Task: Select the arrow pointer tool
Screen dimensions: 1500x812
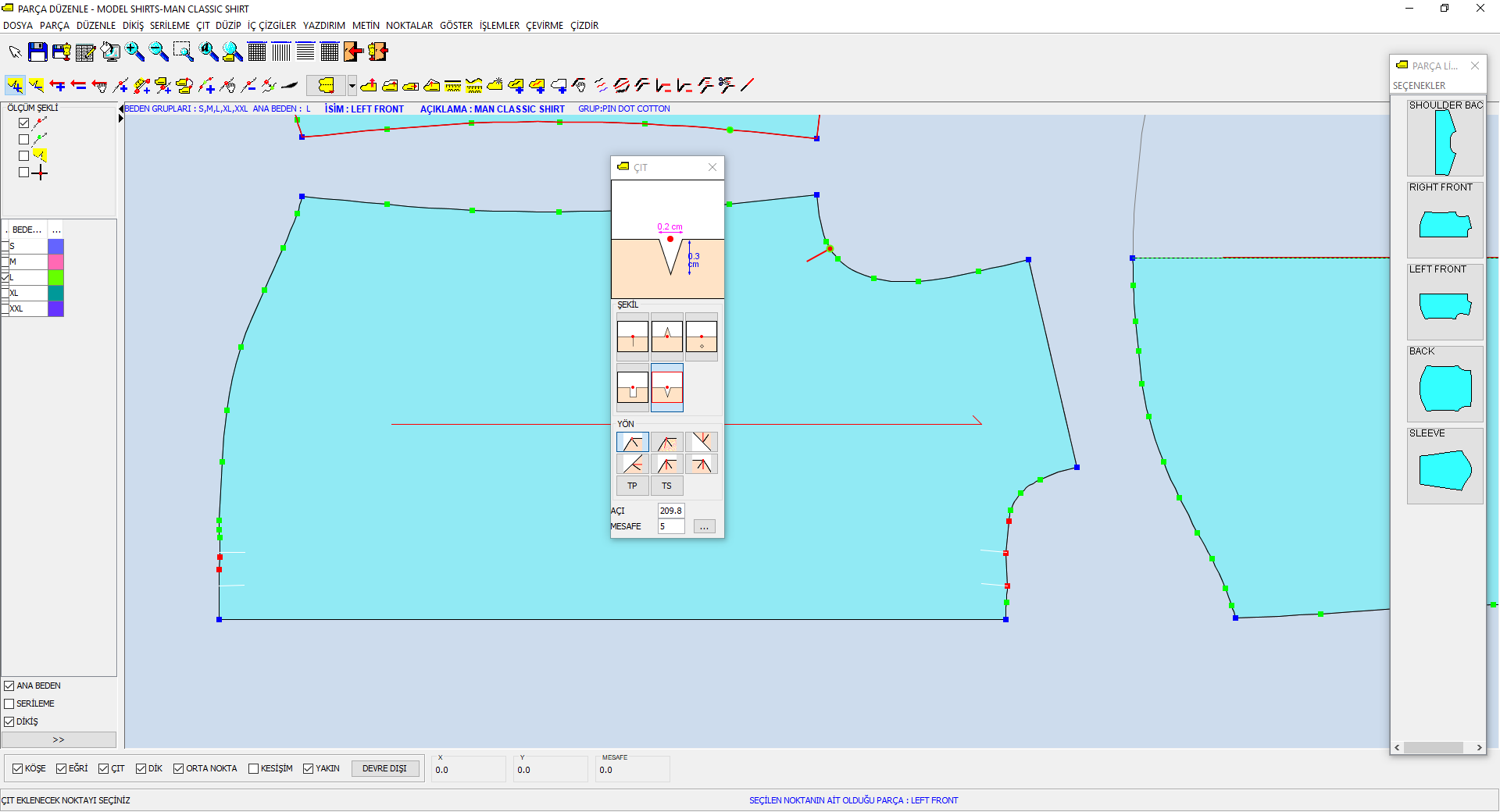Action: [15, 52]
